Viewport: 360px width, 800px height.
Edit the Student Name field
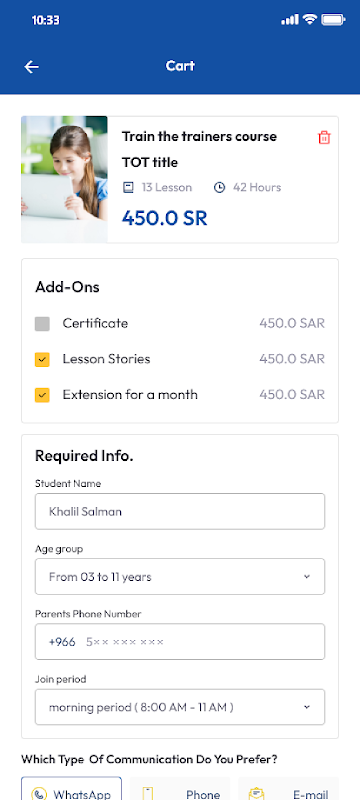[180, 511]
